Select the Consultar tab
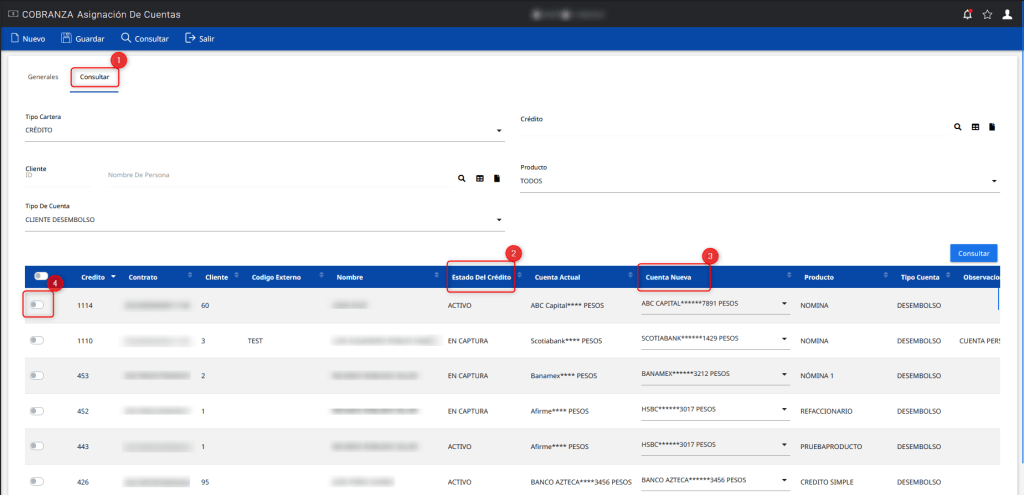 click(x=95, y=77)
